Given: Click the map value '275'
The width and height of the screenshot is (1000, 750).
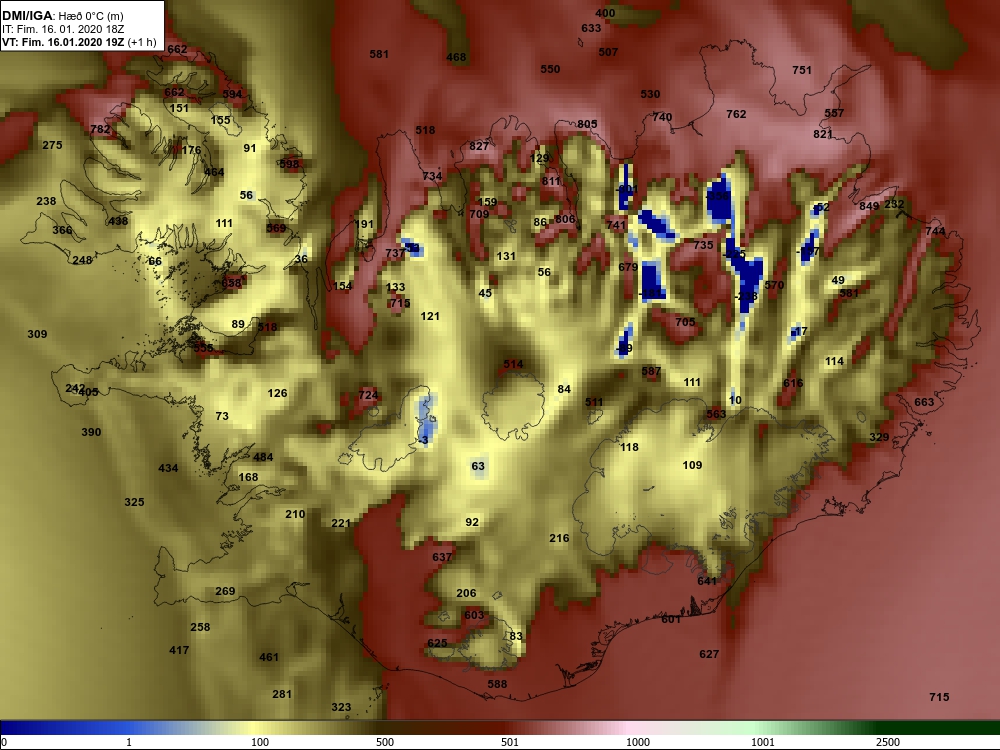Looking at the screenshot, I should pos(52,145).
